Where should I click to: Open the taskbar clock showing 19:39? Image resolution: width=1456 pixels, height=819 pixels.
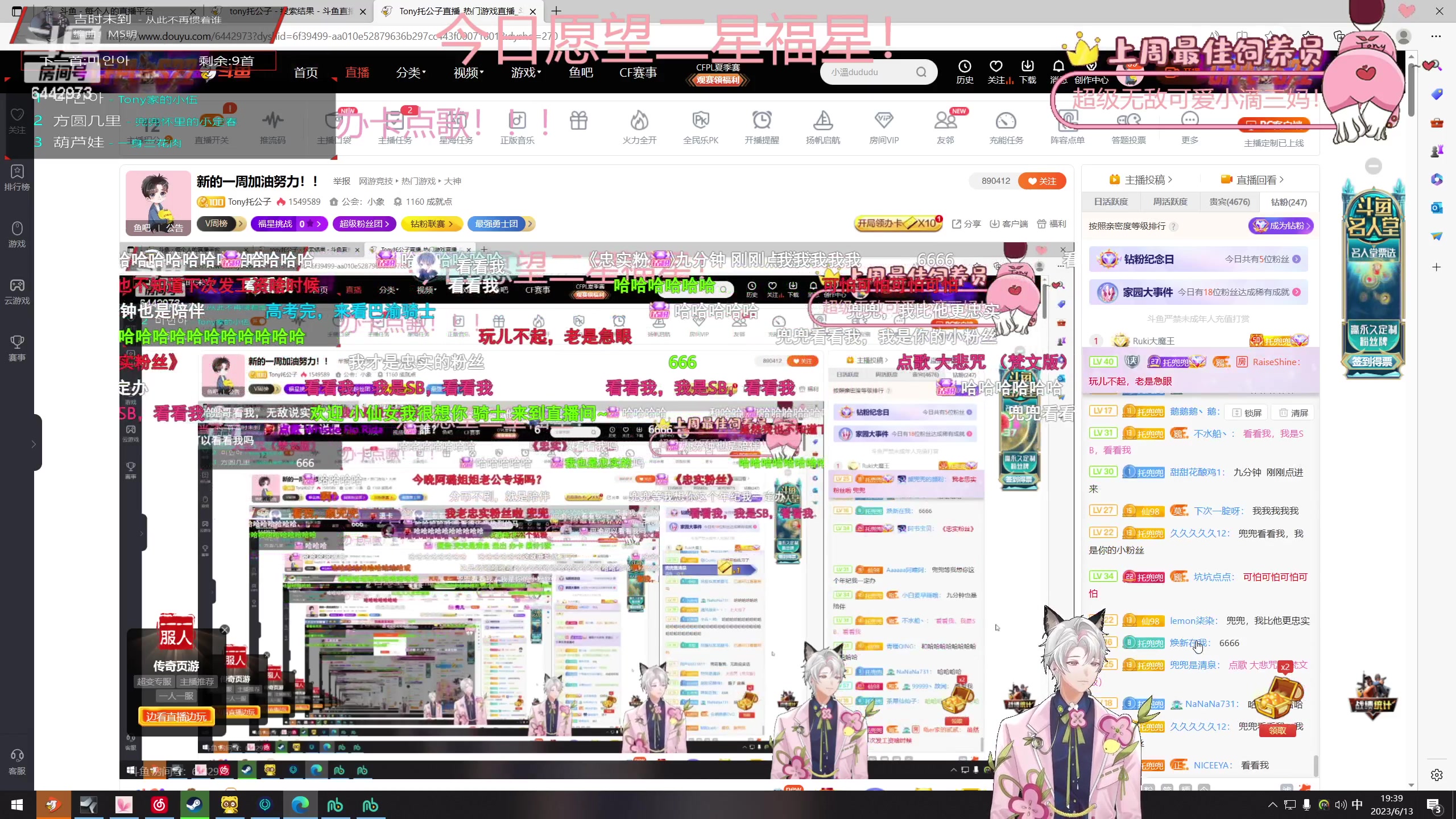click(1391, 805)
